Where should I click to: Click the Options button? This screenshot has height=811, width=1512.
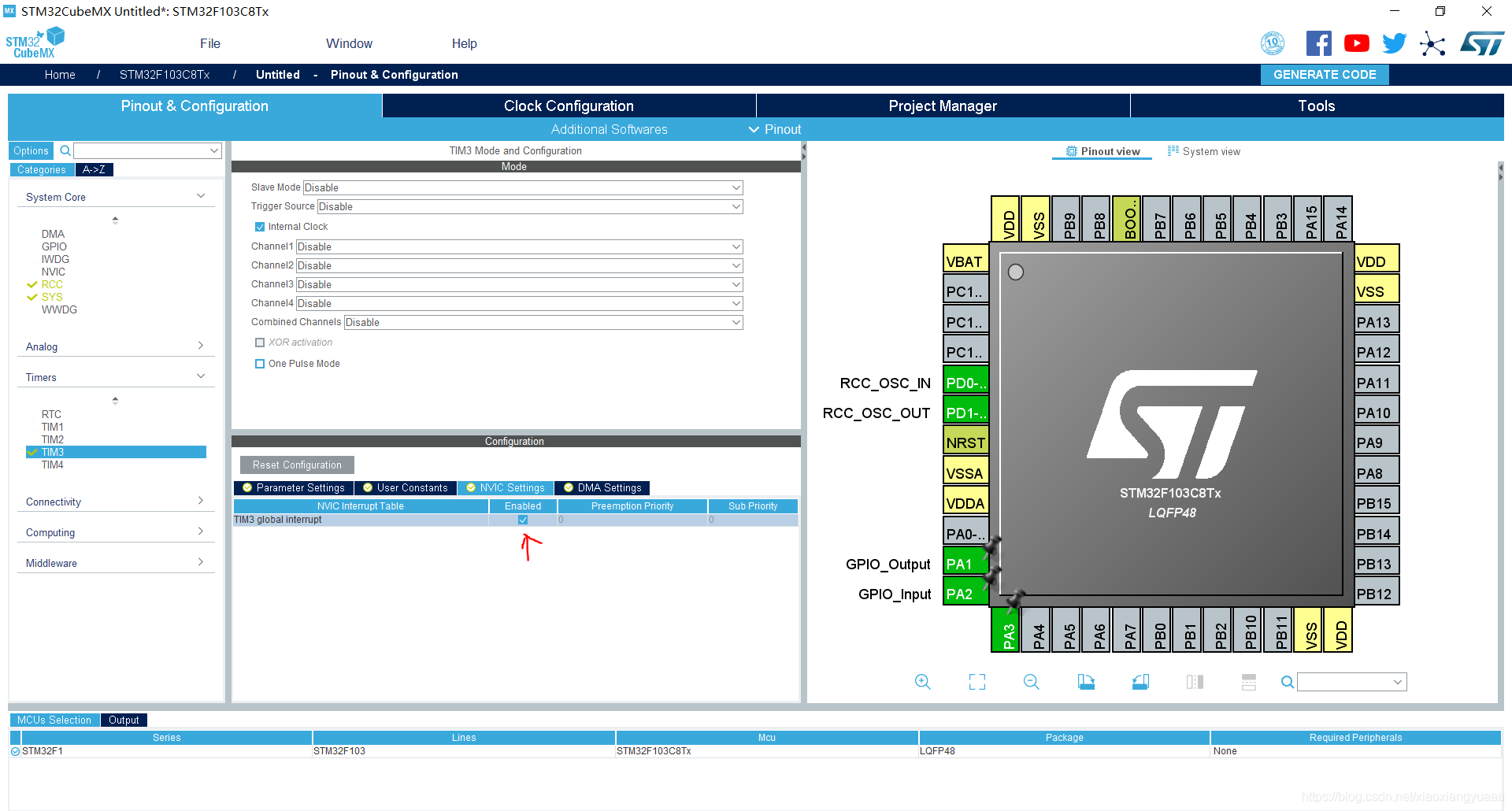click(31, 150)
